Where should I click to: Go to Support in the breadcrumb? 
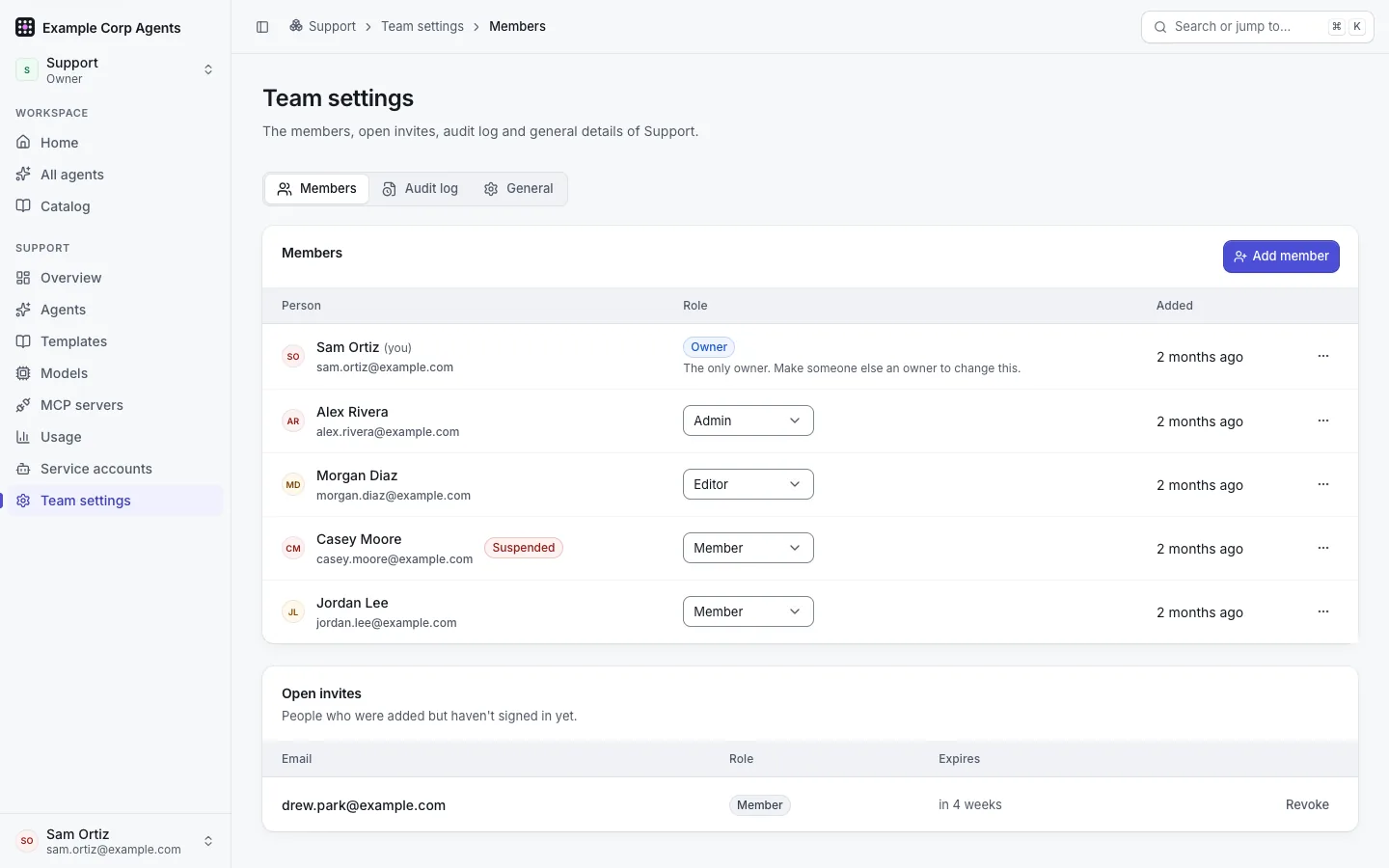click(x=323, y=27)
